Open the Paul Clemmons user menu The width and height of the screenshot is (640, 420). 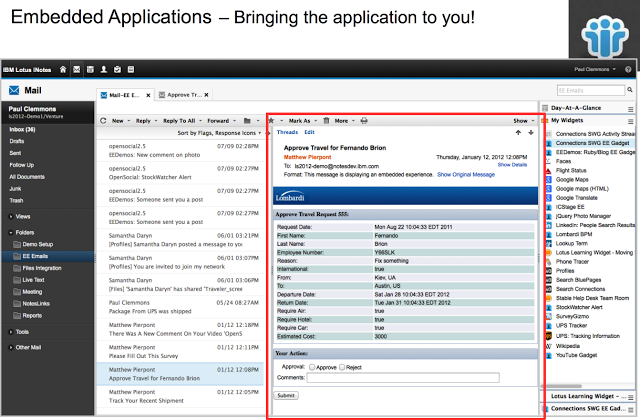(595, 69)
